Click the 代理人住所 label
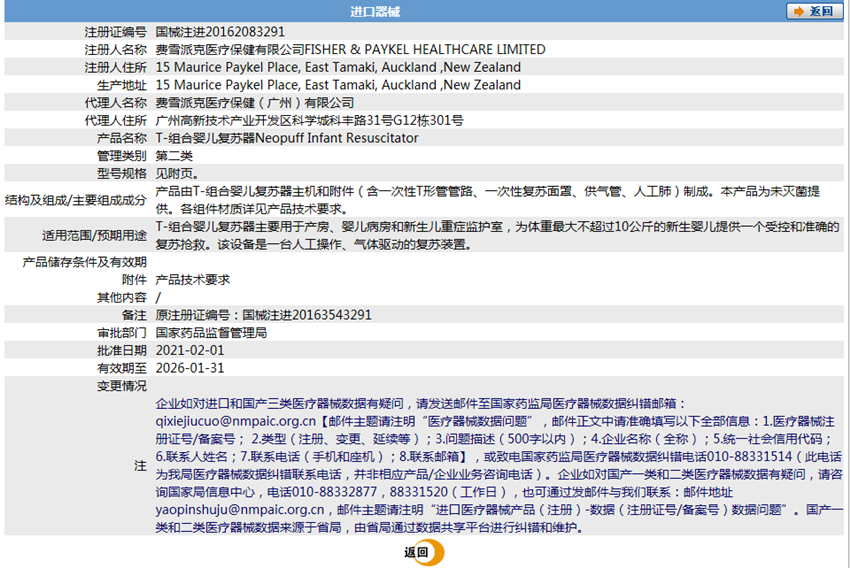 click(x=115, y=120)
